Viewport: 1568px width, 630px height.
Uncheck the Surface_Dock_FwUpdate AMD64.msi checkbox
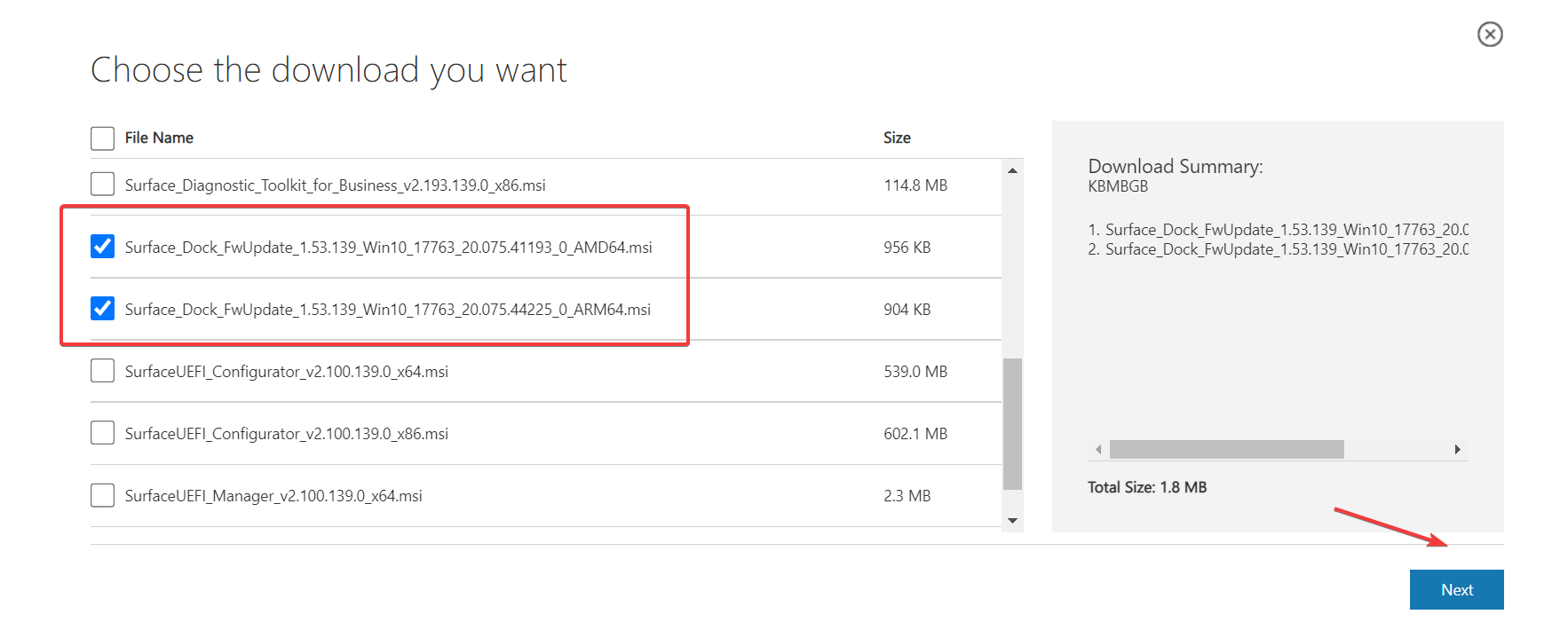(x=102, y=247)
